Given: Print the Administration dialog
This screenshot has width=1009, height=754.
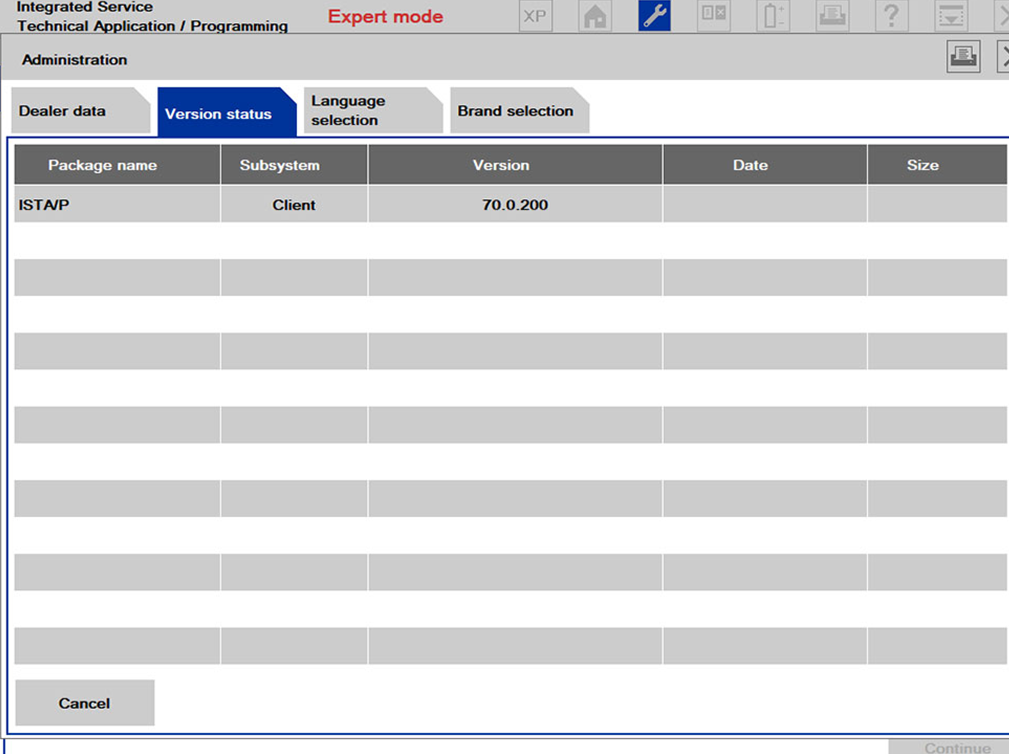Looking at the screenshot, I should click(x=963, y=57).
